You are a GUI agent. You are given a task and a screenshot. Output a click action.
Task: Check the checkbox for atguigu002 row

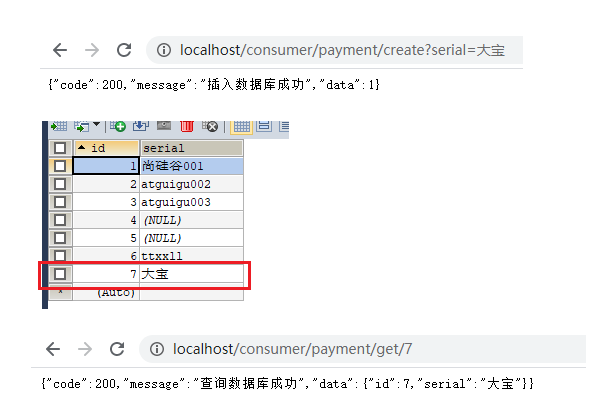[60, 184]
